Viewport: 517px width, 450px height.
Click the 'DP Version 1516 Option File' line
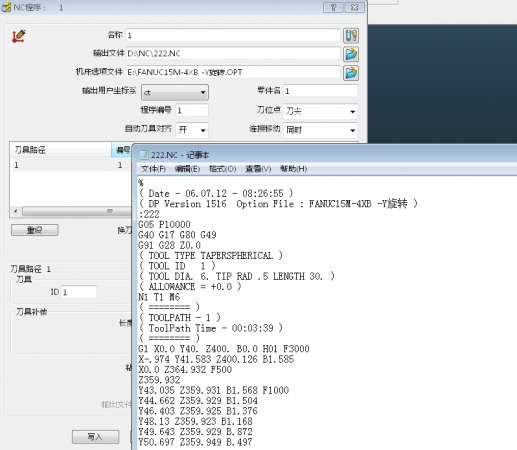tap(278, 204)
